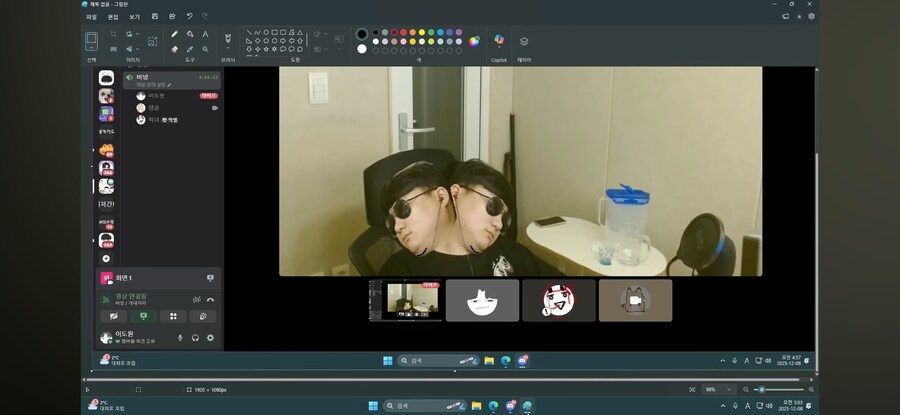Select the Text tool (A)
Screen dimensions: 900x415
coord(205,34)
